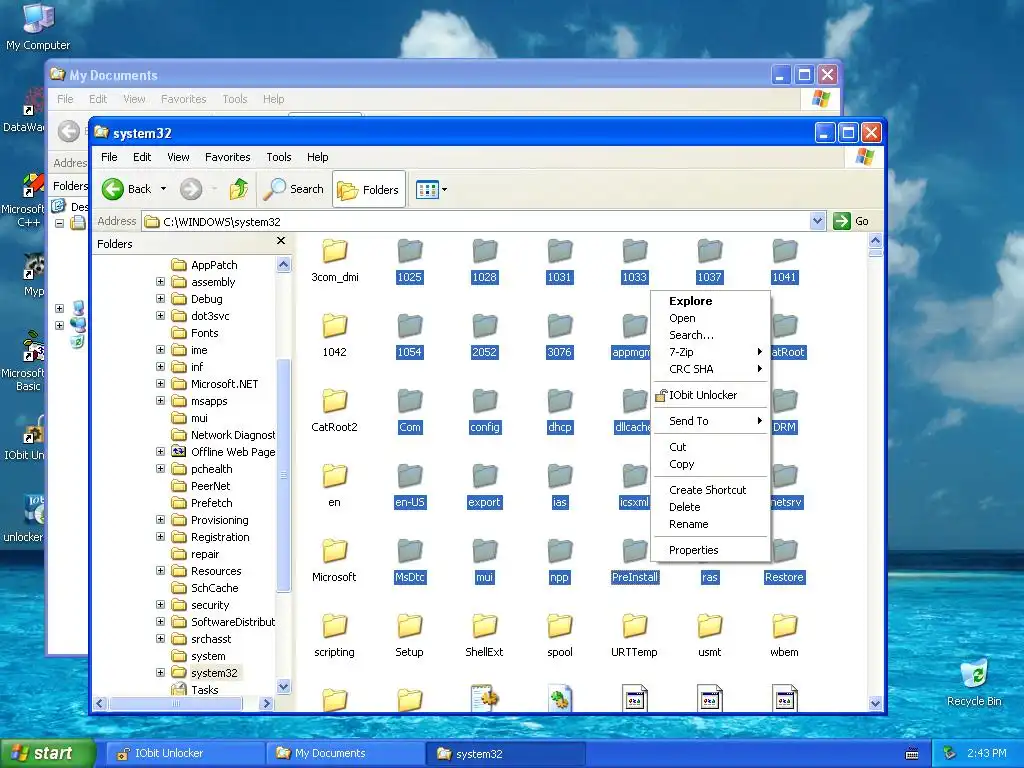Select the 1042 folder icon
Viewport: 1024px width, 768px height.
point(334,326)
